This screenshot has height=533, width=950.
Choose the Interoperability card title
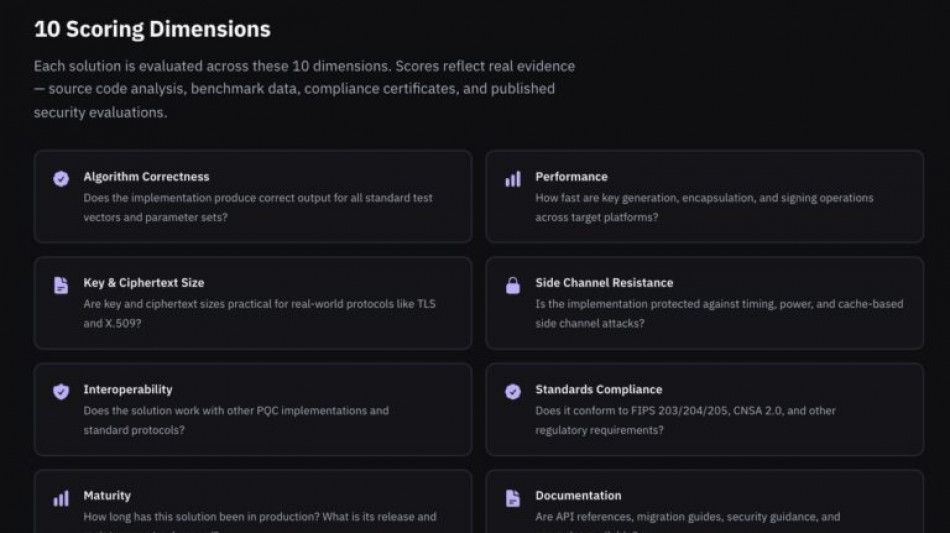127,389
